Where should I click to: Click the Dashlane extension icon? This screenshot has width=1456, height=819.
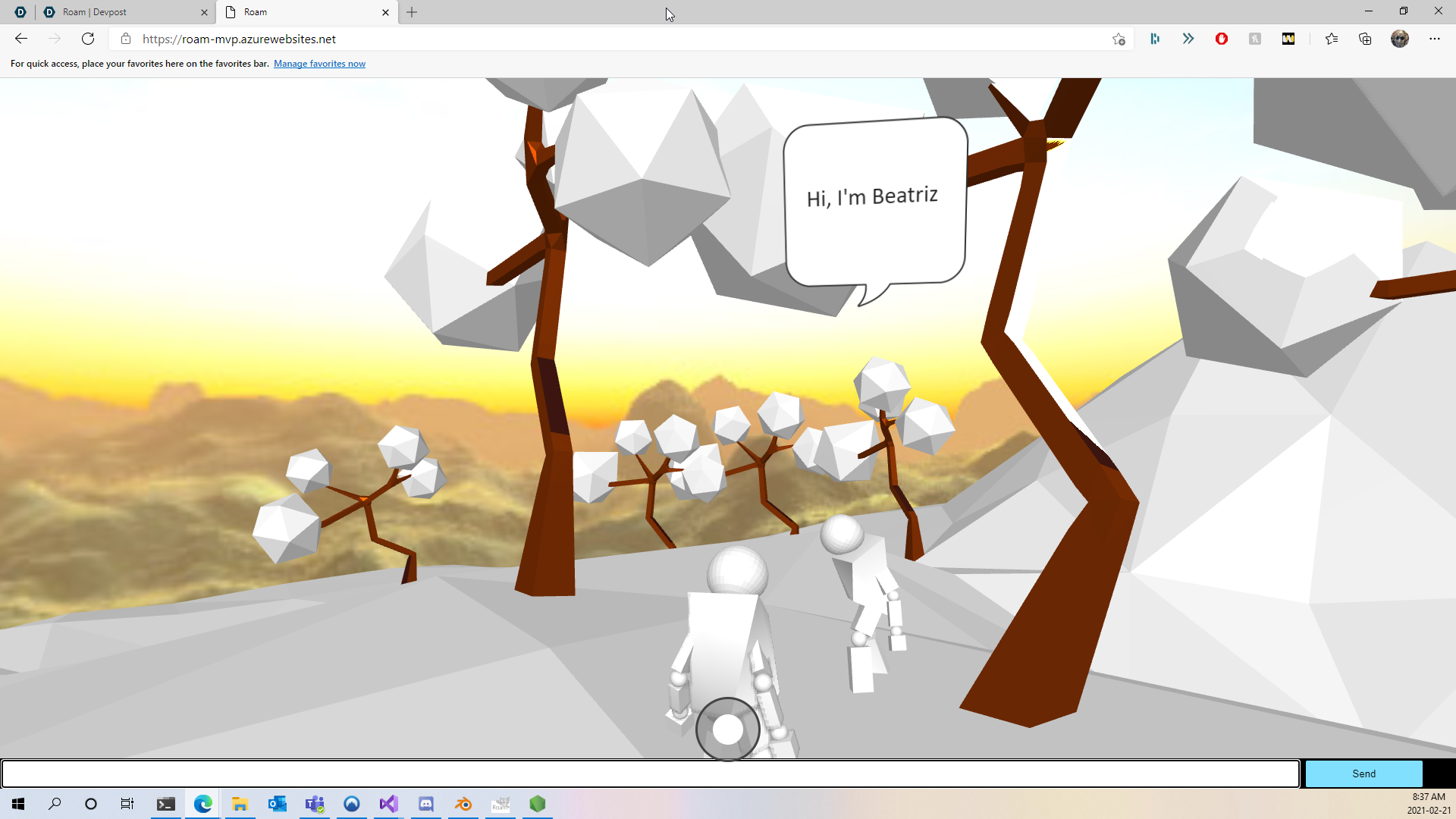pos(1154,39)
